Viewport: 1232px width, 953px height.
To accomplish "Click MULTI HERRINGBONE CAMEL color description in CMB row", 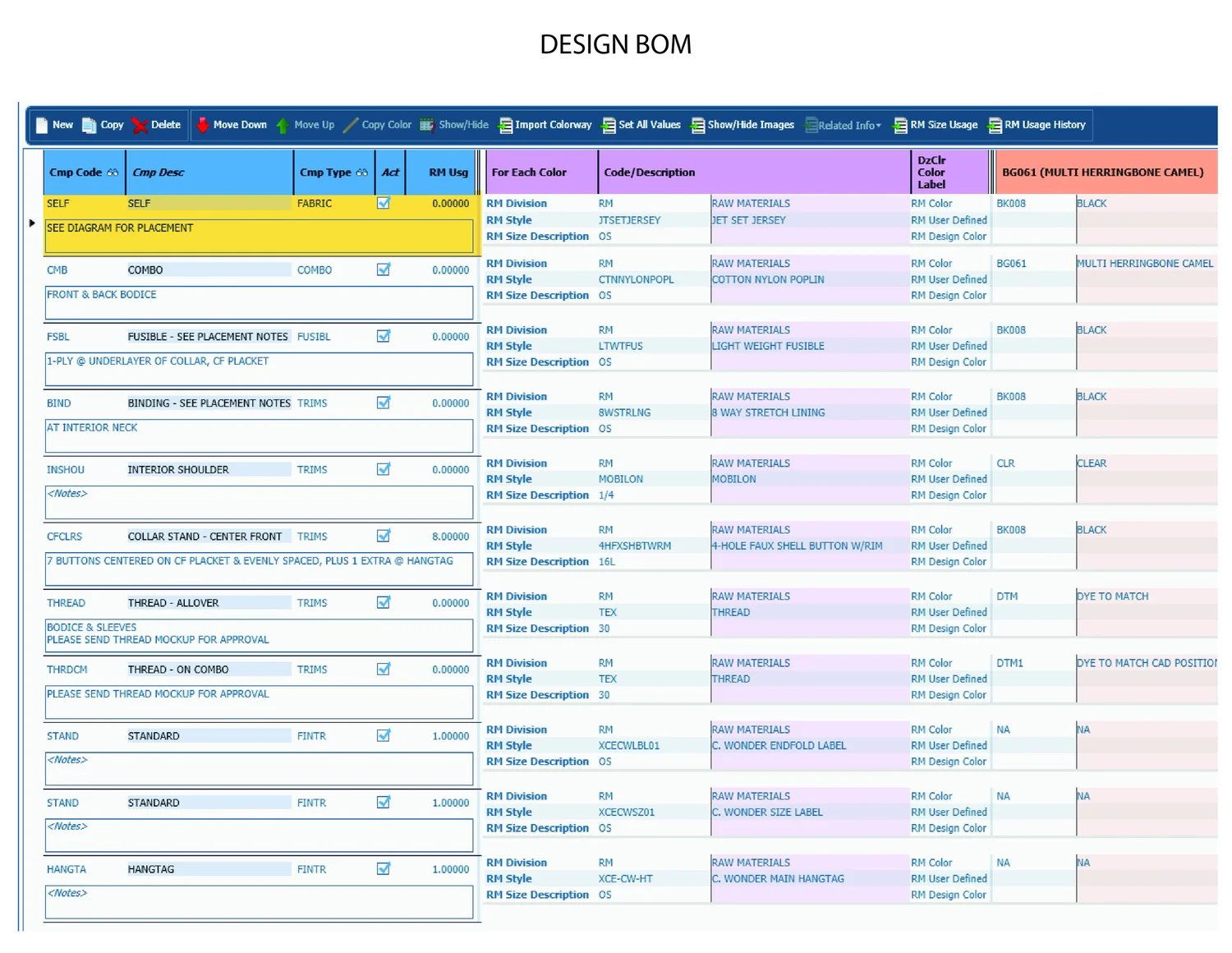I will 1145,264.
